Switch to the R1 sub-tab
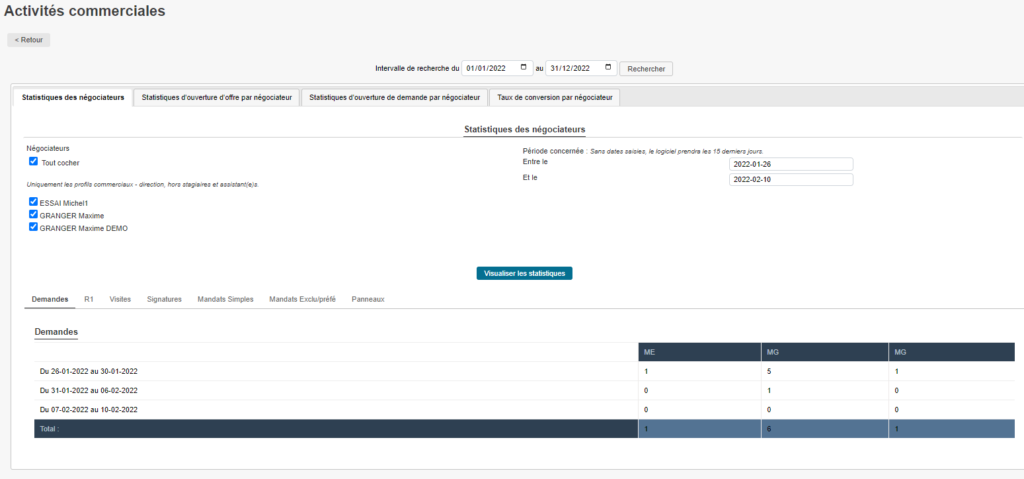Screen dimensions: 1024x479 89,299
